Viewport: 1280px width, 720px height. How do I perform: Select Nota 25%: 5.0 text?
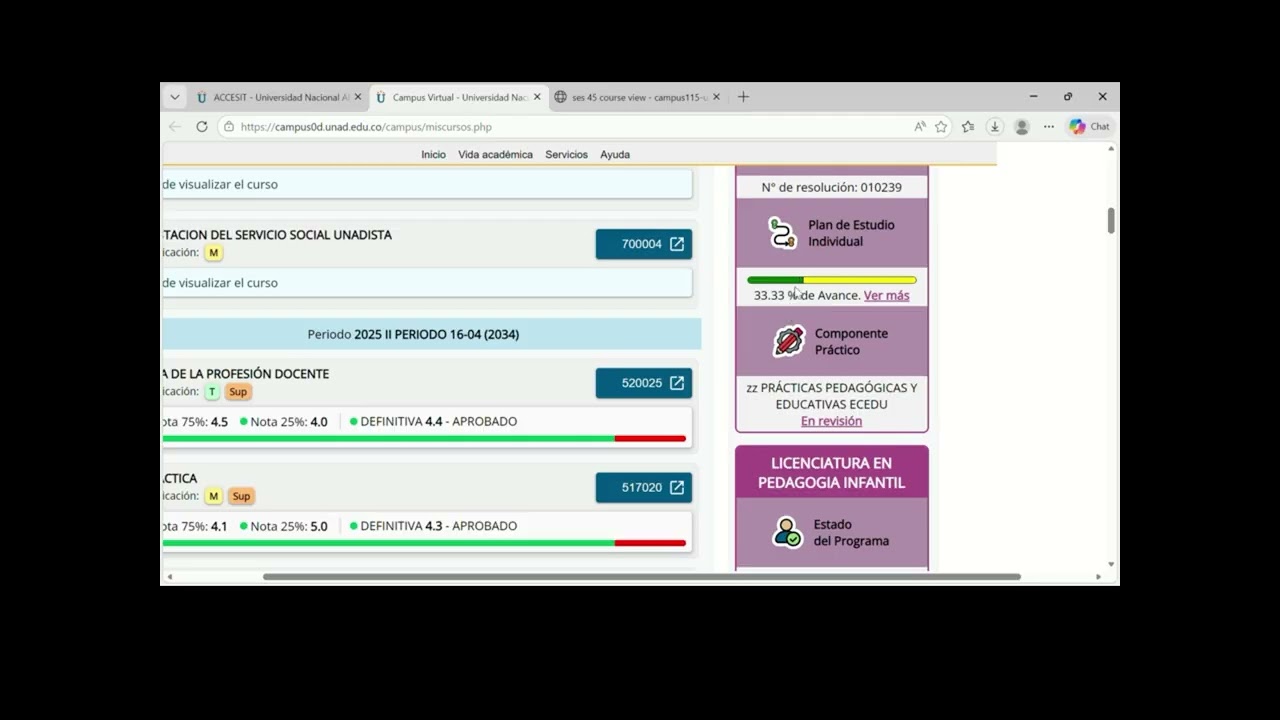(x=289, y=526)
